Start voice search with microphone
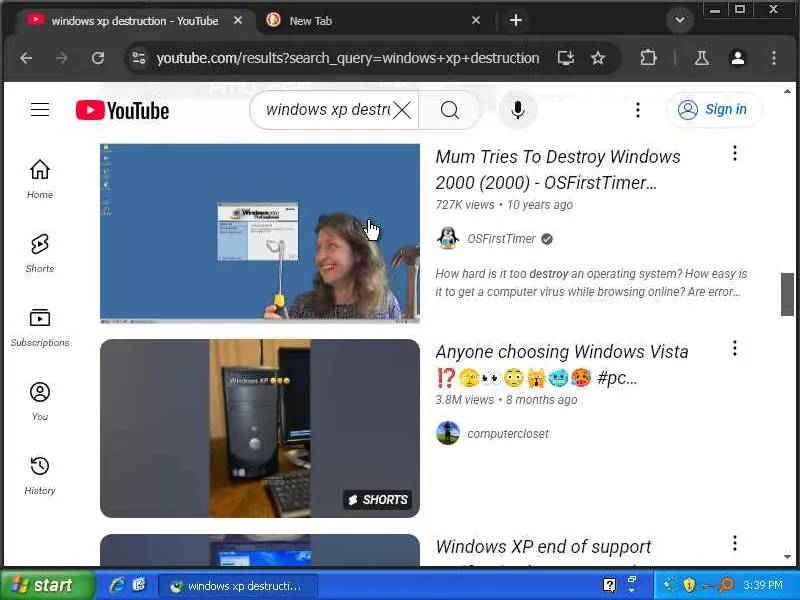Screen dimensions: 800x600 click(x=517, y=110)
